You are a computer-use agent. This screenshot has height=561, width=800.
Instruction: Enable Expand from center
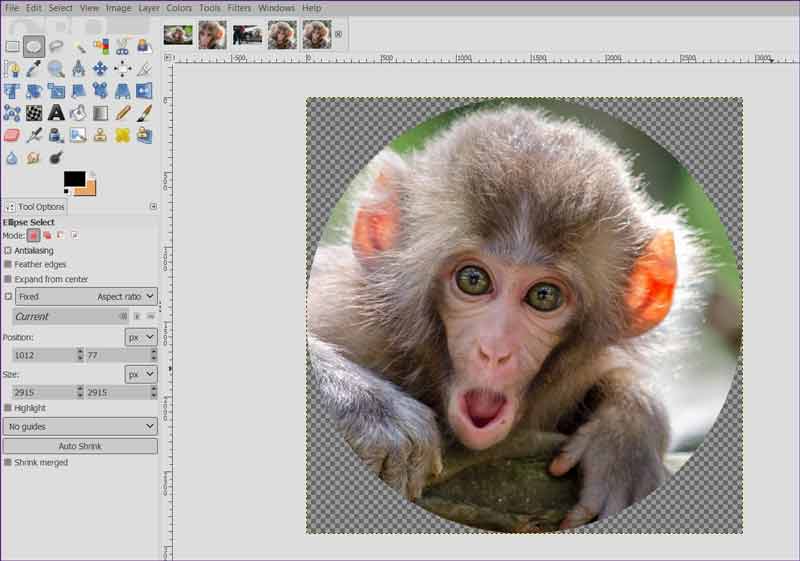(x=8, y=279)
